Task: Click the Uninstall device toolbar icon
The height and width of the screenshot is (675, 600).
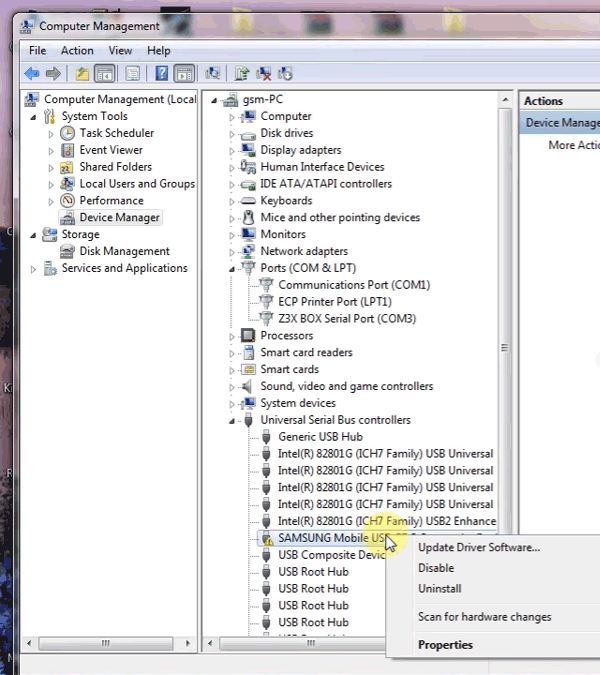Action: [263, 74]
